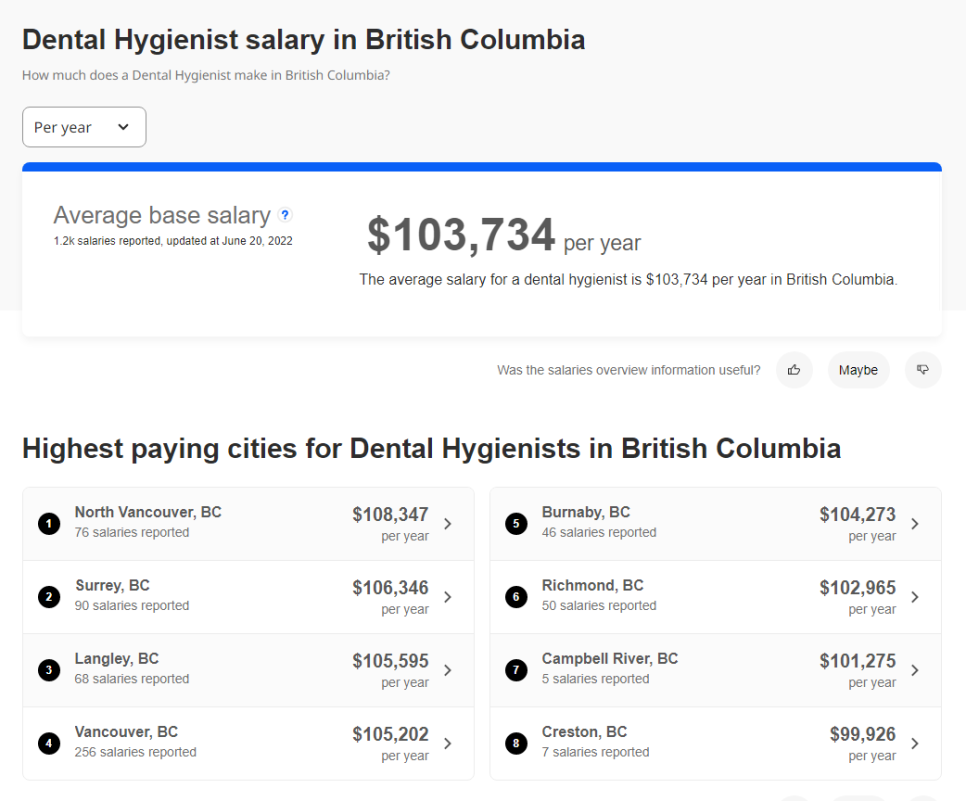The image size is (966, 801).
Task: Expand North Vancouver salary details arrow
Action: 448,523
